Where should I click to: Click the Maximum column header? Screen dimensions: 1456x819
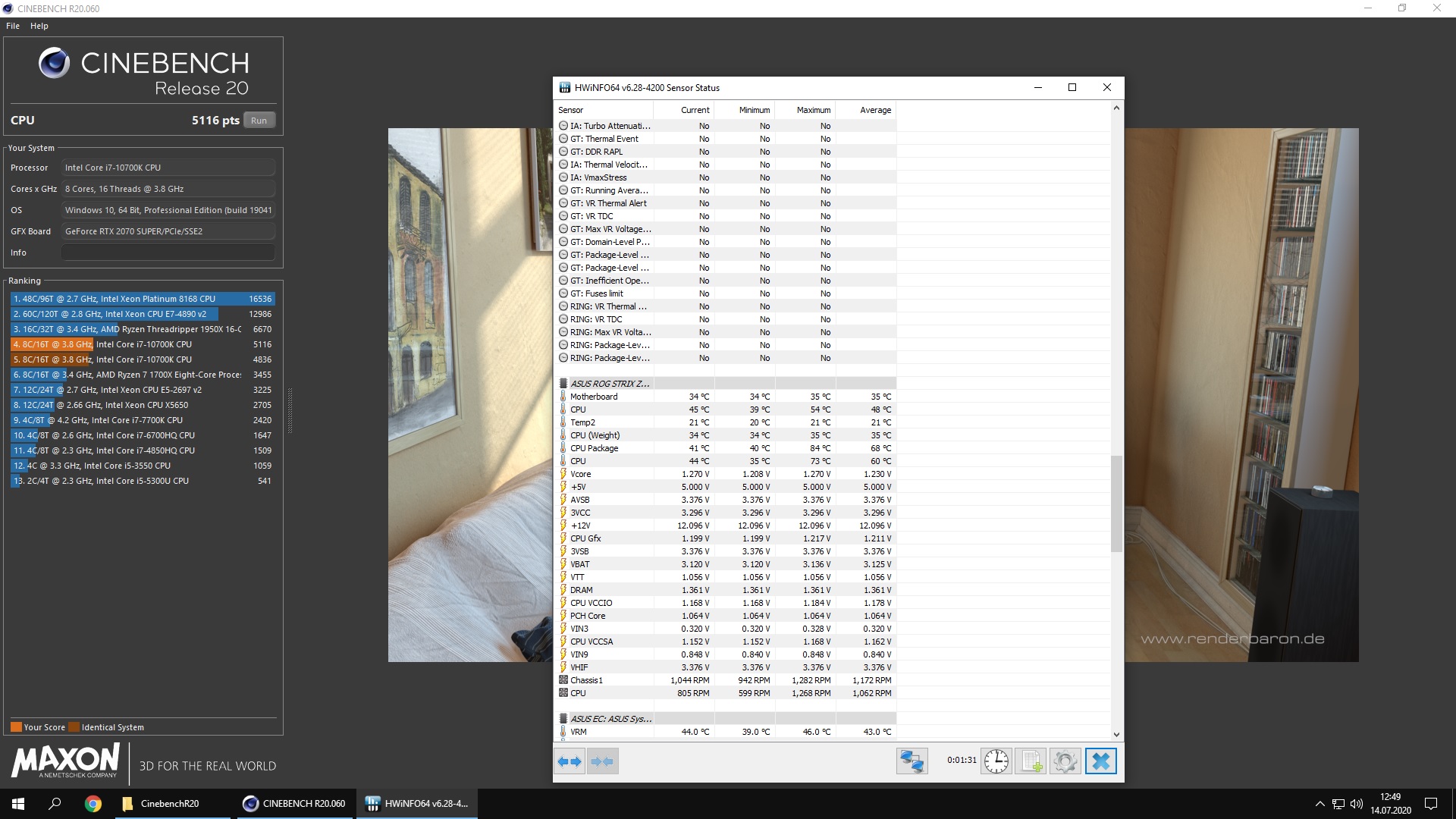pos(805,110)
